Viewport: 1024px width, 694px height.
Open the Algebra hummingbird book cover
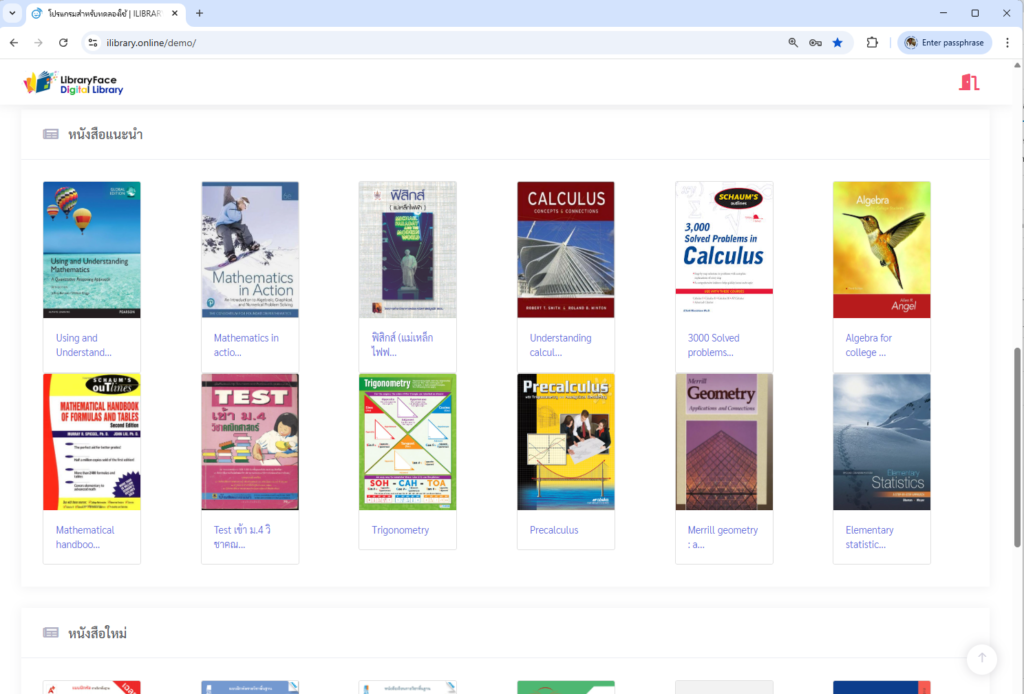pos(881,250)
